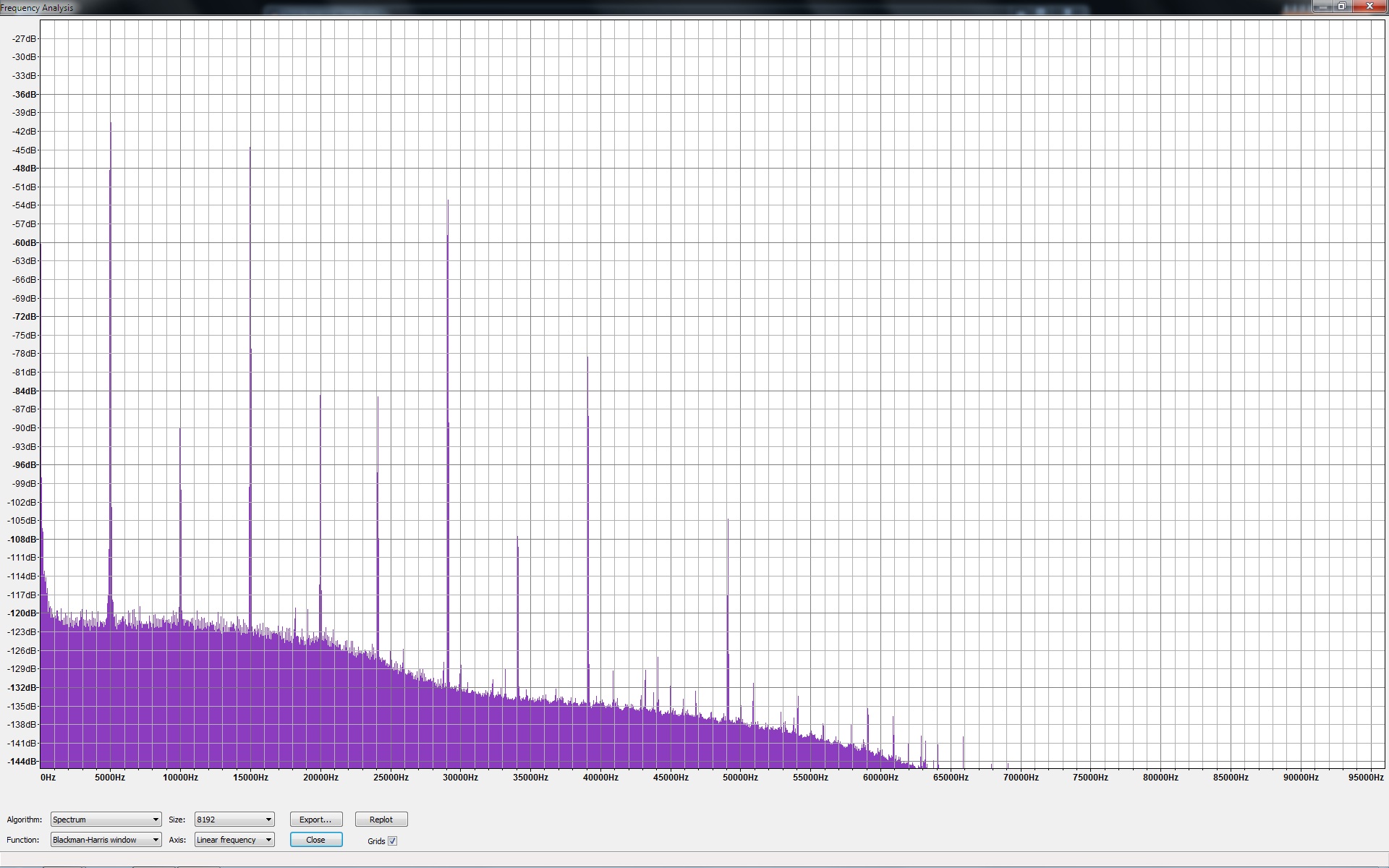Click the -108dB label on vertical axis
Screen dimensions: 1389x868
click(x=22, y=539)
